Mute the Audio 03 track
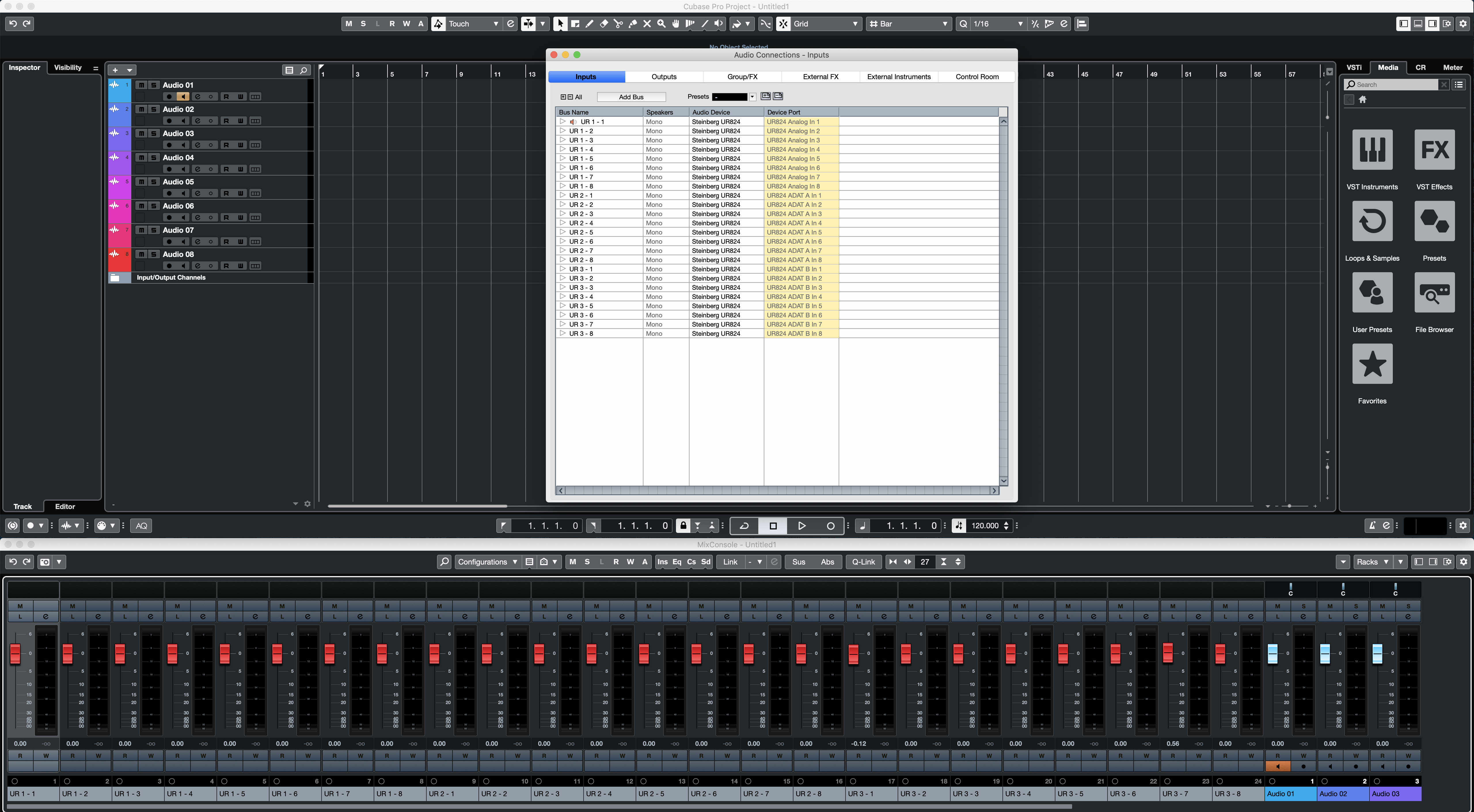The height and width of the screenshot is (812, 1474). coord(141,133)
